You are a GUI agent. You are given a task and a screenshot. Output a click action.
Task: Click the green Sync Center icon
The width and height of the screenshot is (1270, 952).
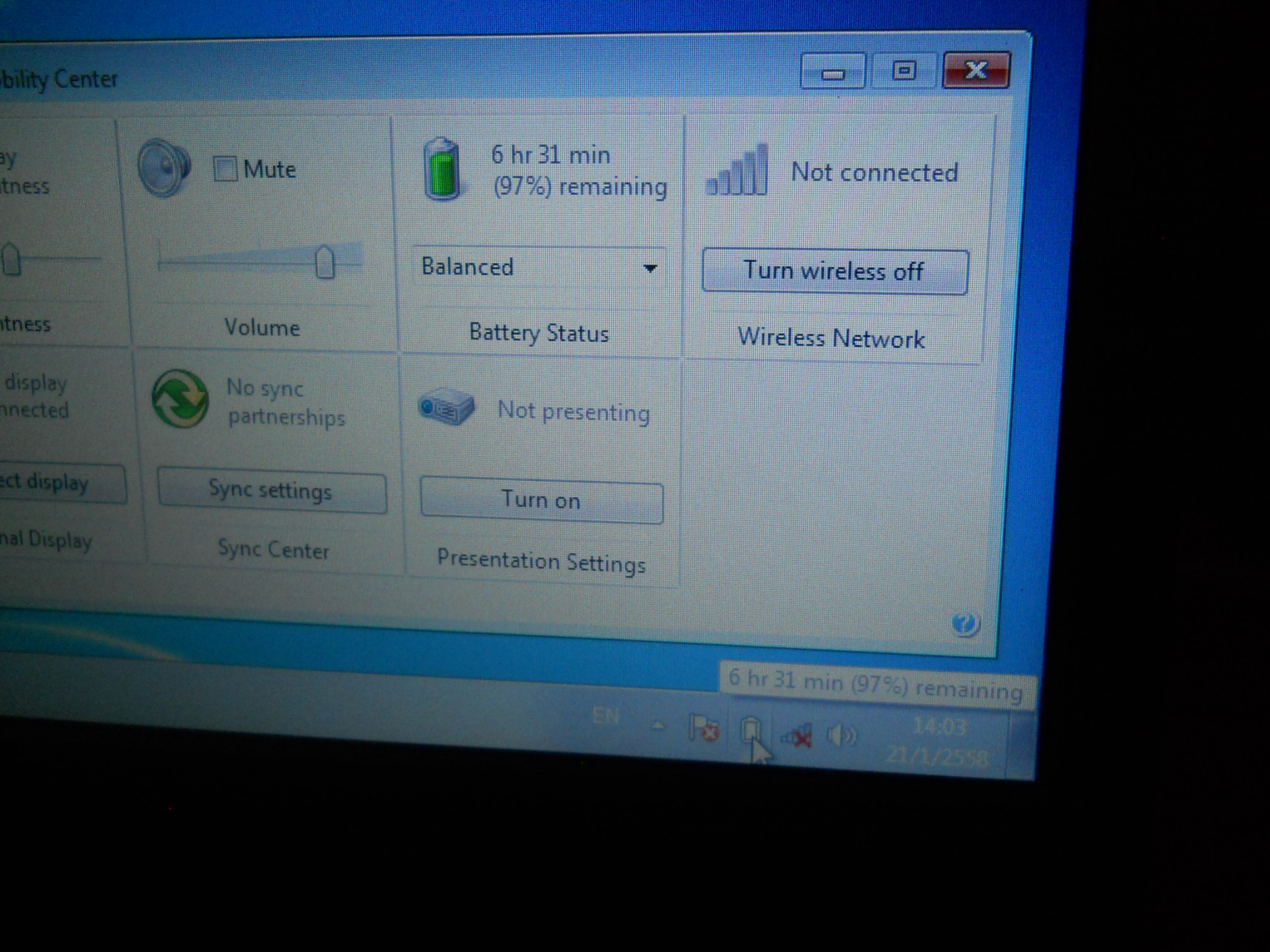click(180, 399)
